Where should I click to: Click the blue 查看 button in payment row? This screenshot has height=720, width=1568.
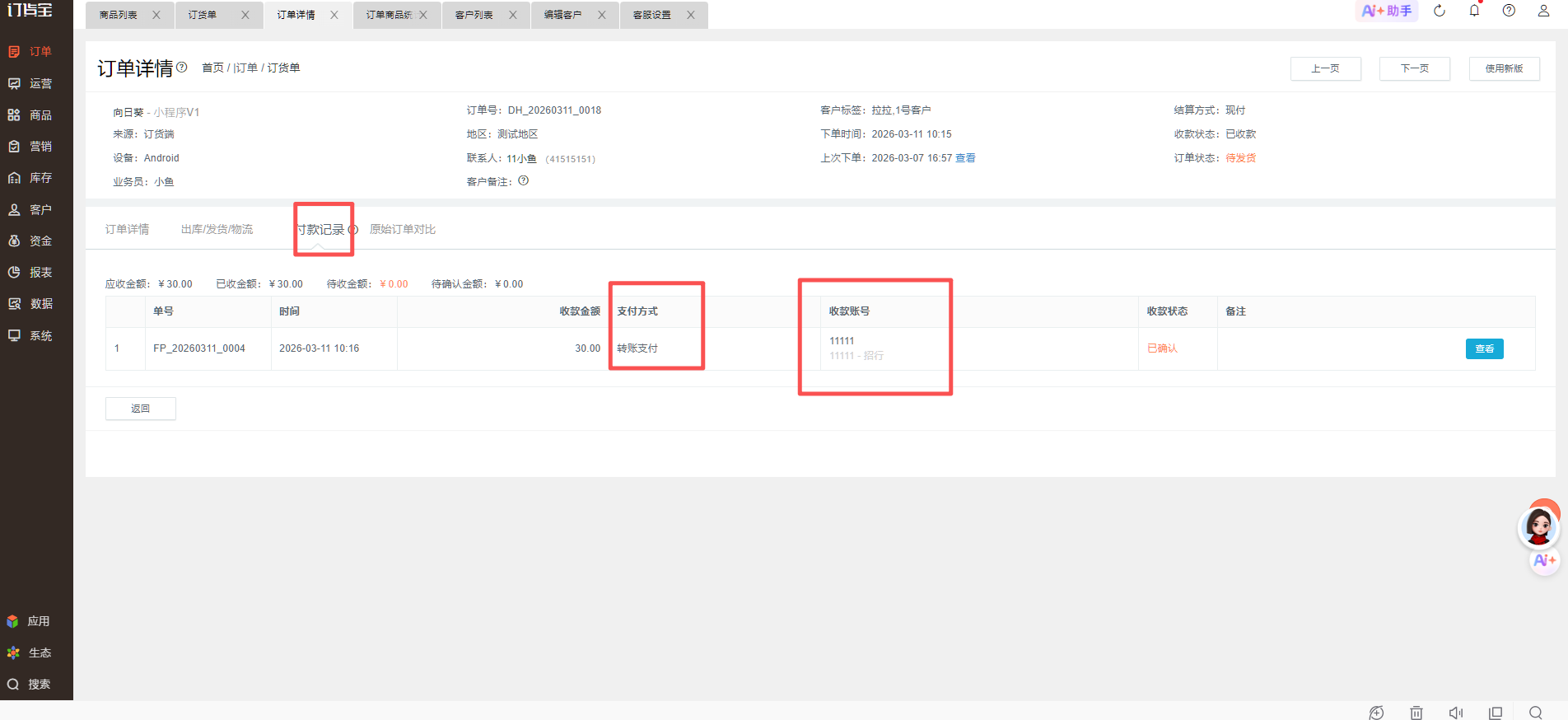(x=1485, y=348)
